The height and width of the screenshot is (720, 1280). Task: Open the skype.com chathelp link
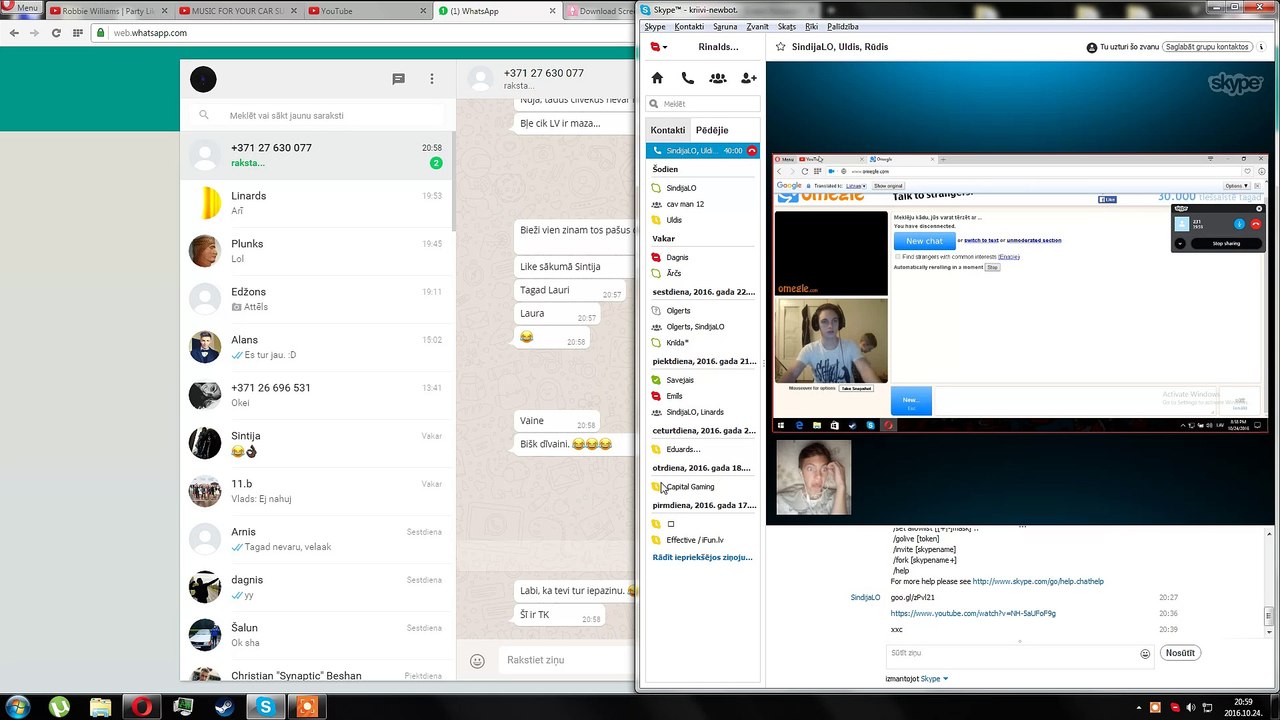pyautogui.click(x=1038, y=581)
